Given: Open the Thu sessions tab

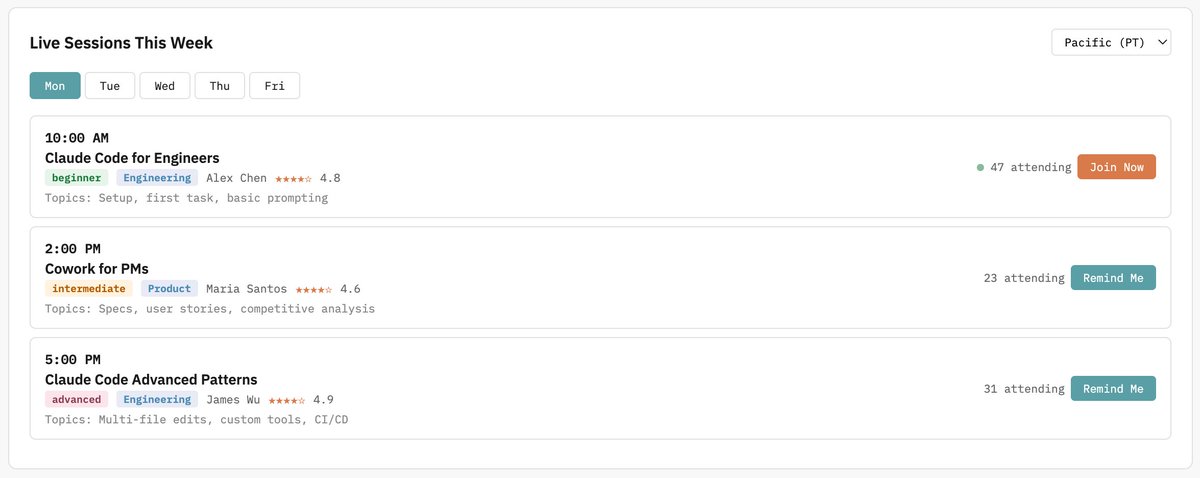Looking at the screenshot, I should click(x=220, y=86).
